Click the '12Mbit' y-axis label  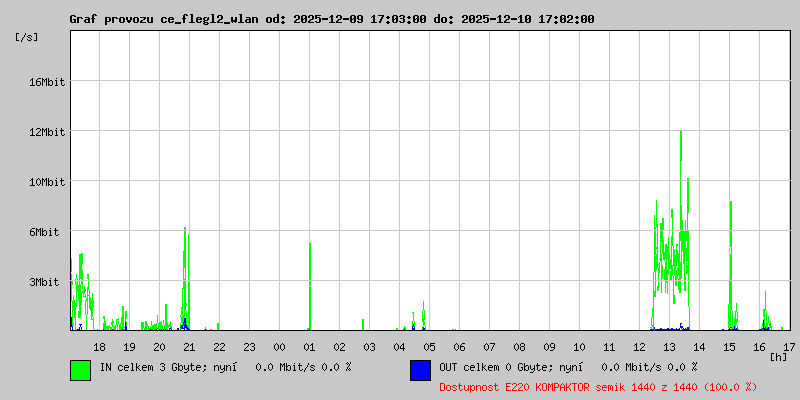click(46, 132)
